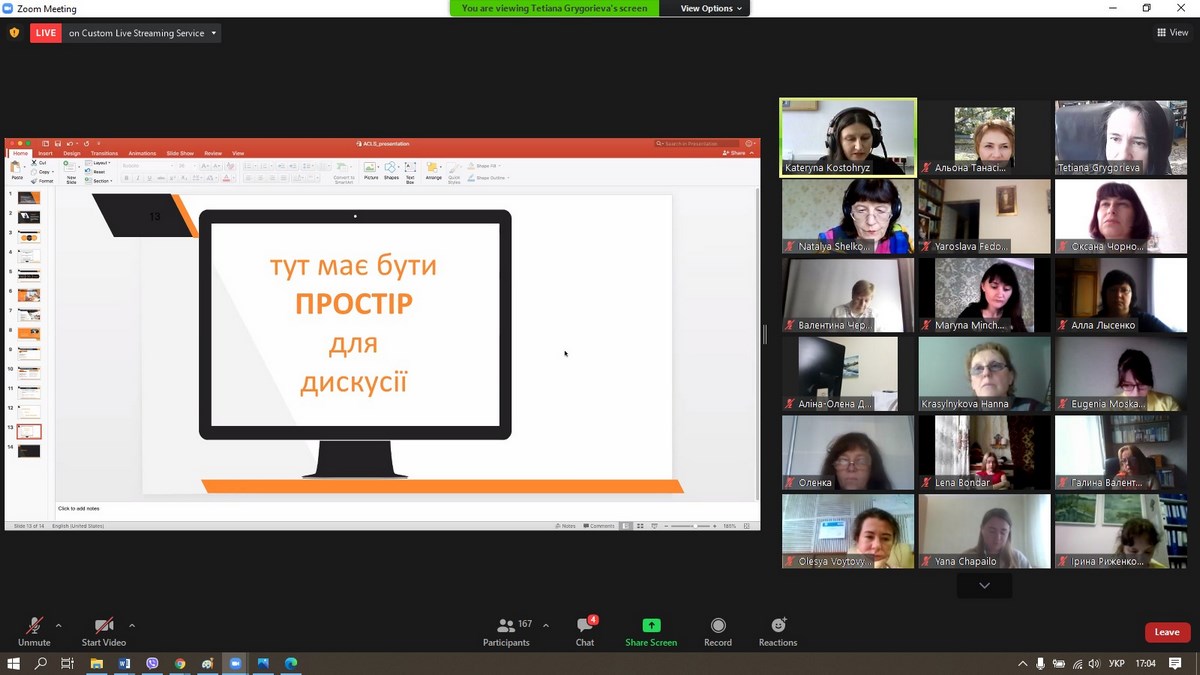Image resolution: width=1200 pixels, height=675 pixels.
Task: Open the Chat panel
Action: point(585,626)
